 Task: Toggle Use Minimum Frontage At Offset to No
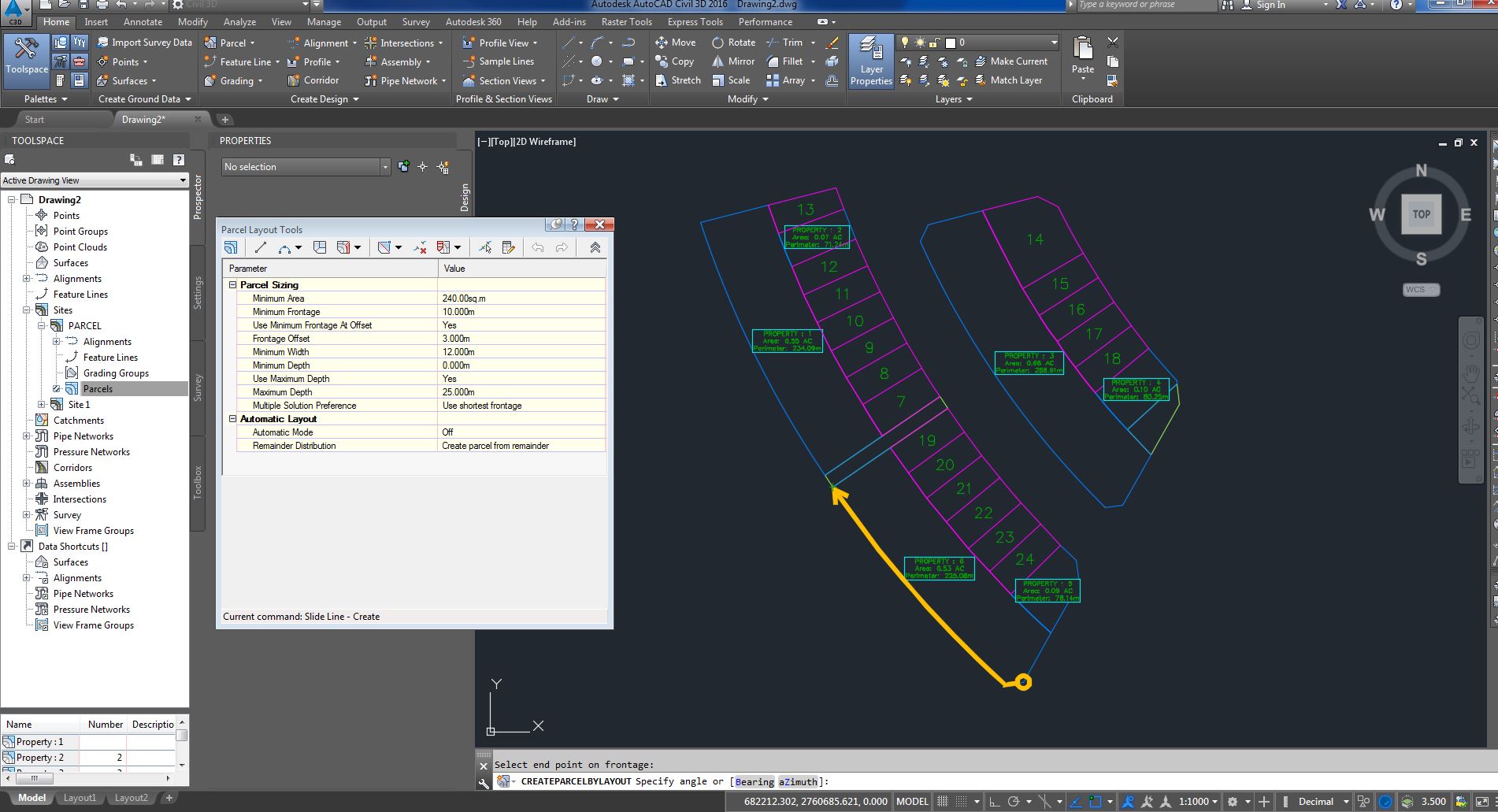450,325
